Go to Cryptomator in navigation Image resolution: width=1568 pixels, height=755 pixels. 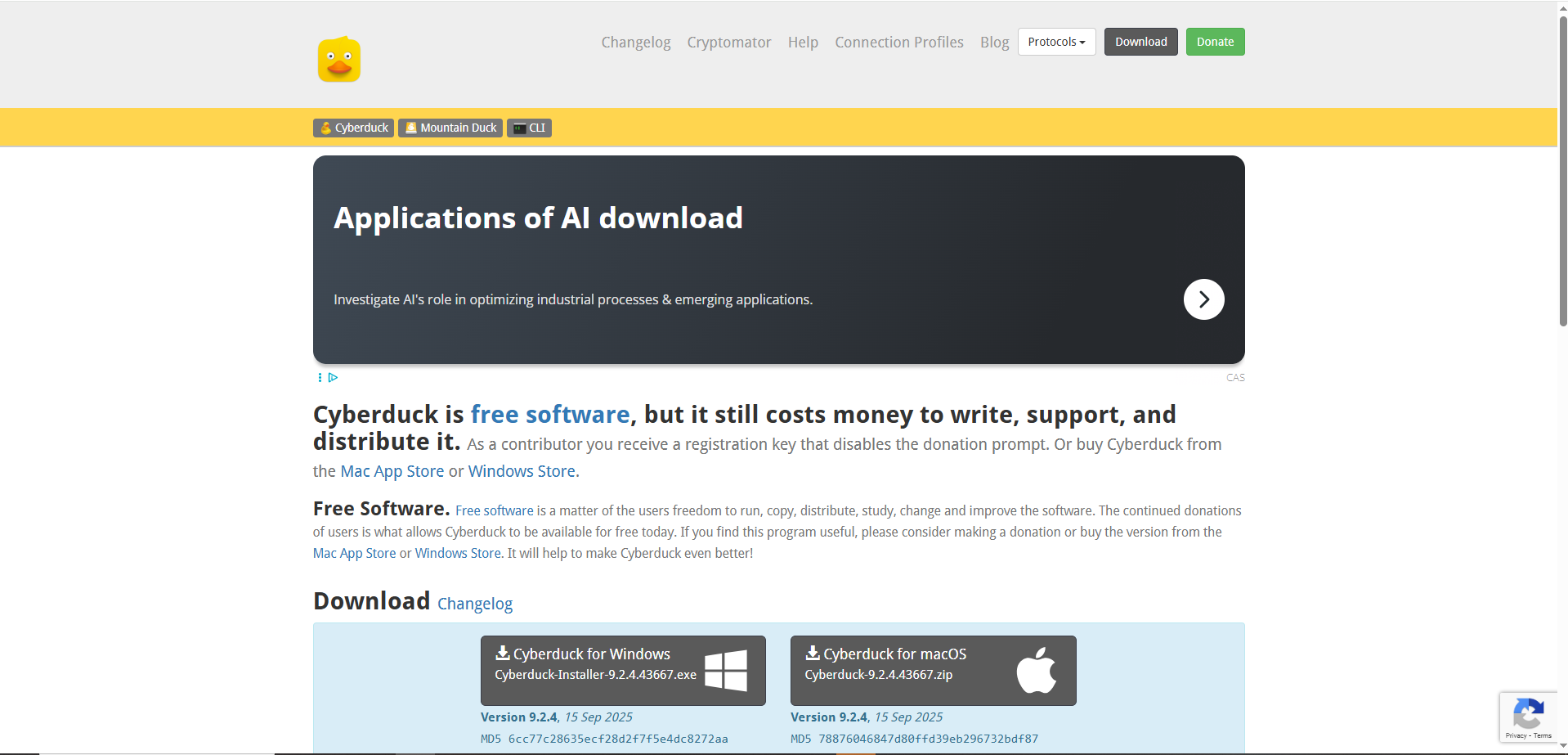[728, 43]
